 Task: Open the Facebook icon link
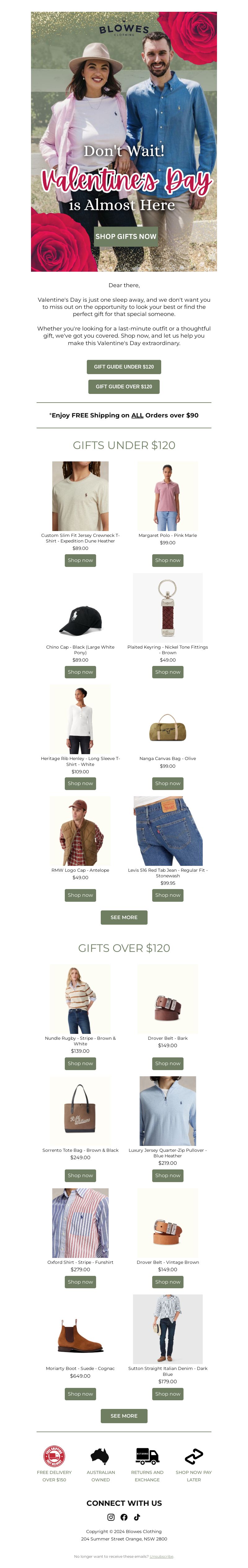(124, 1517)
